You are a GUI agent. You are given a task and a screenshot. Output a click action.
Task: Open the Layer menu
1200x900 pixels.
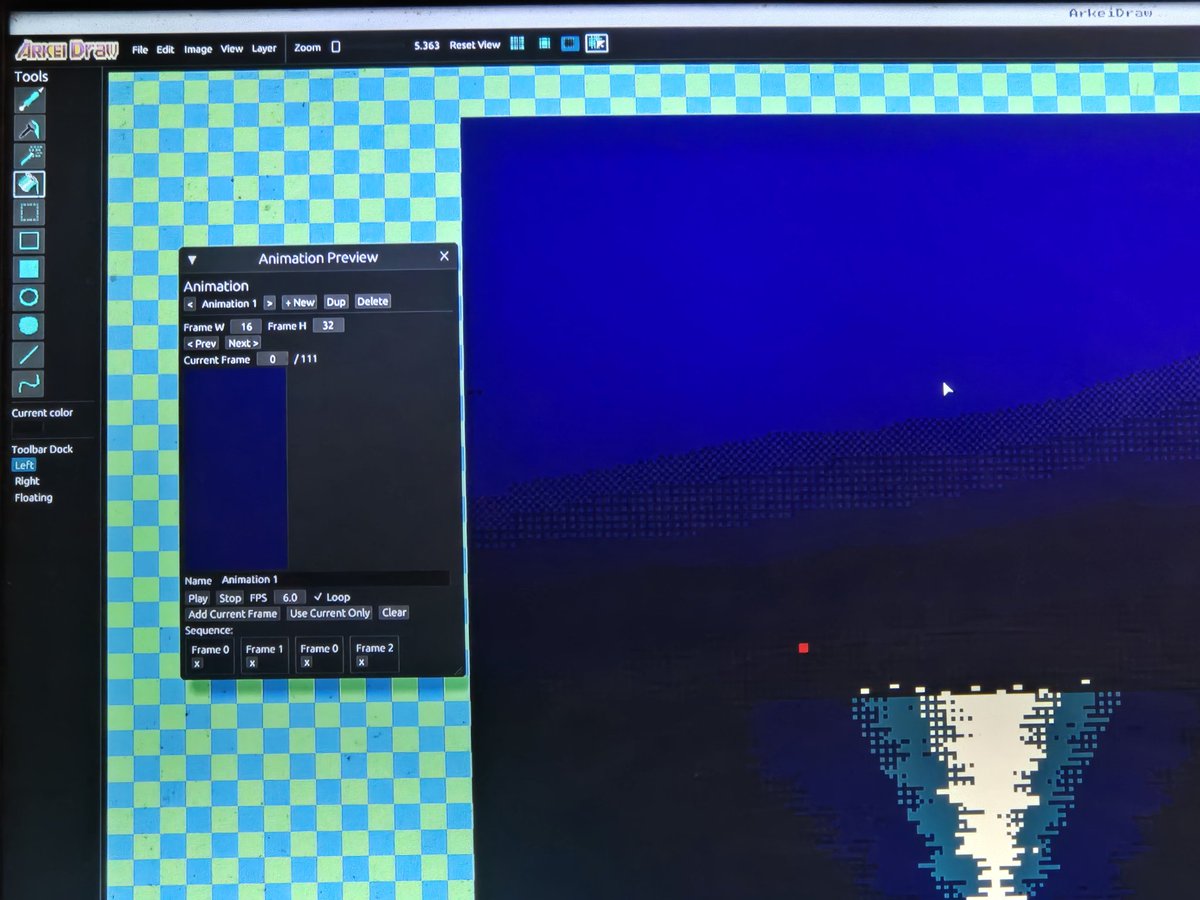point(264,48)
